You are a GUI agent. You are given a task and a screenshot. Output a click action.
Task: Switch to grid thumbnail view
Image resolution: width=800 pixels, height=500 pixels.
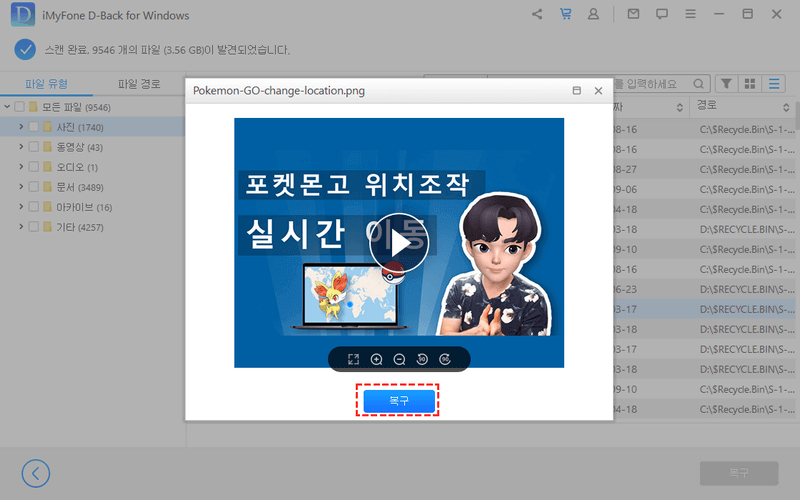749,84
